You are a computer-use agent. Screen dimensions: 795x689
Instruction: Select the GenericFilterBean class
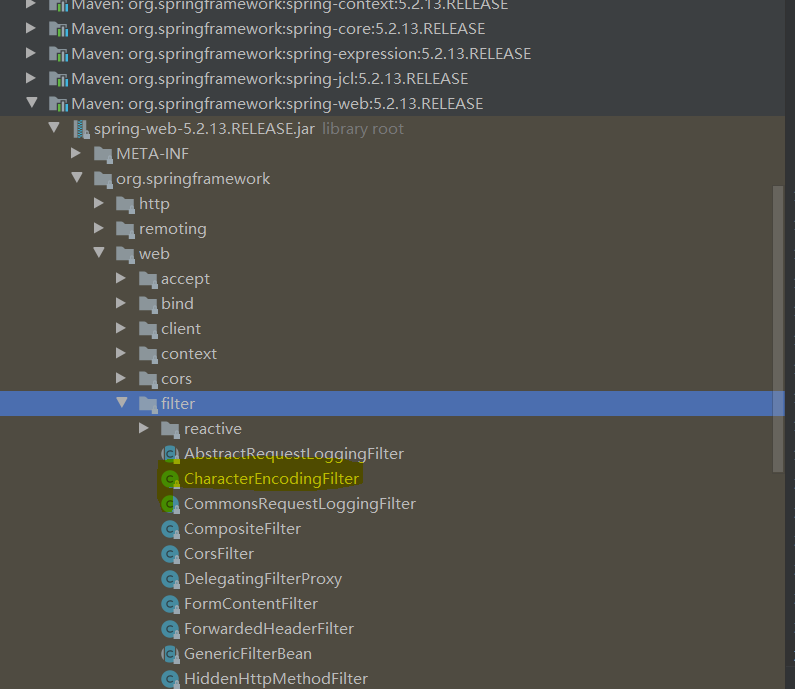click(248, 654)
